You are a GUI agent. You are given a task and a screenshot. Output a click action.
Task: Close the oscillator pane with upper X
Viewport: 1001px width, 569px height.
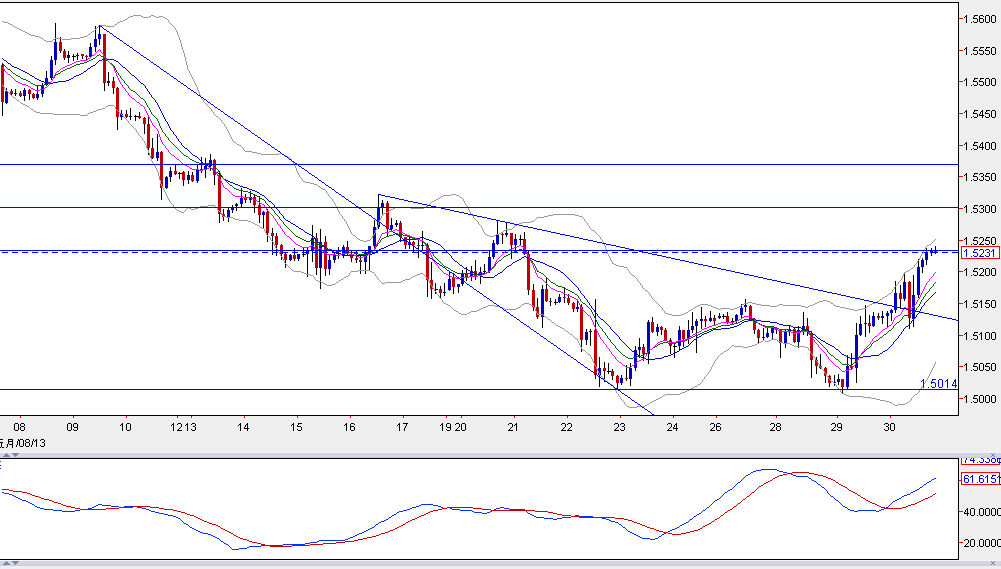point(993,455)
